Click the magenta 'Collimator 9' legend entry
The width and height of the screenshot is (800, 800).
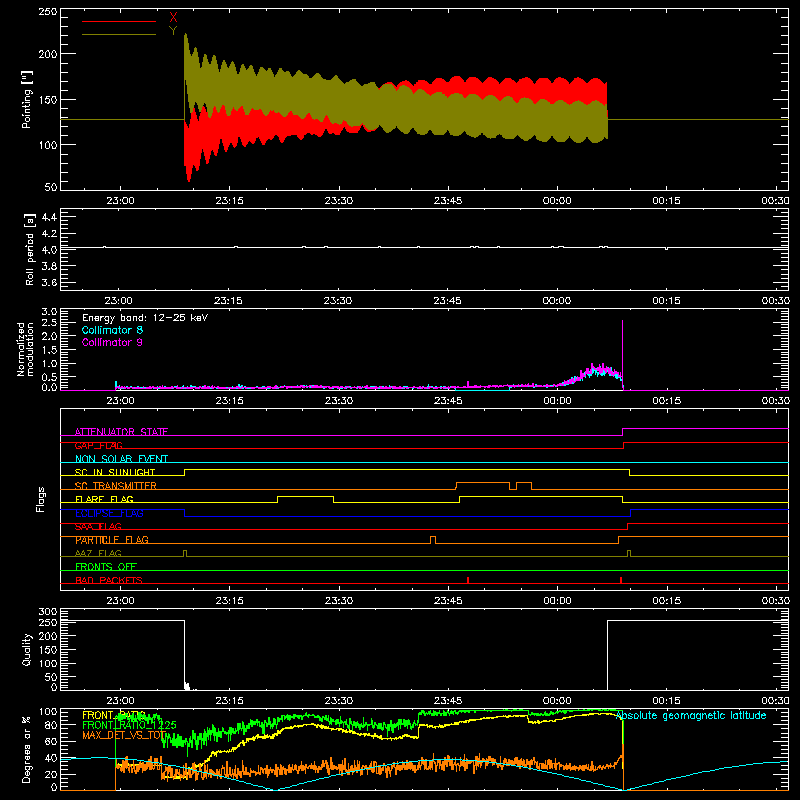click(112, 342)
